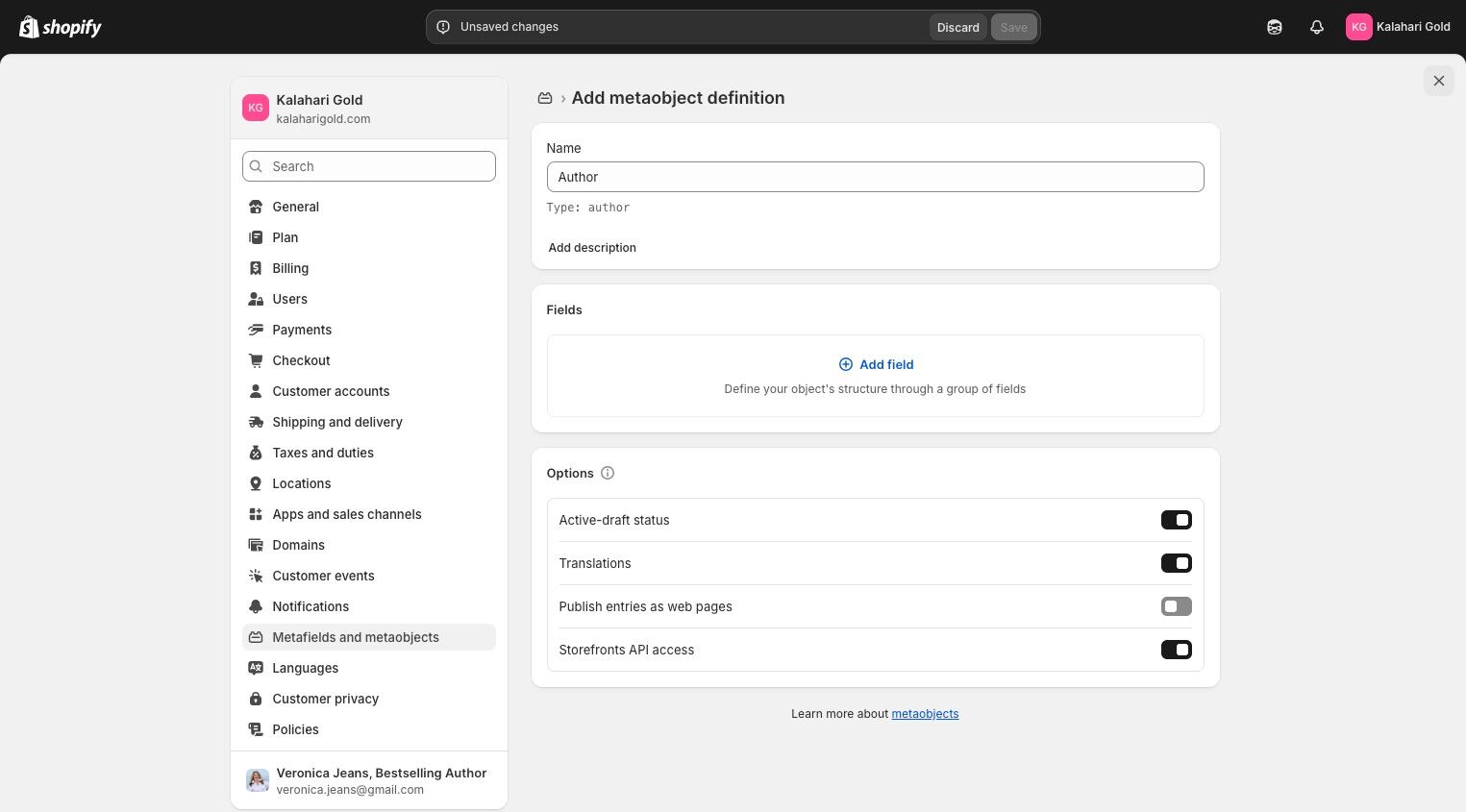Click the Options info icon

point(608,473)
